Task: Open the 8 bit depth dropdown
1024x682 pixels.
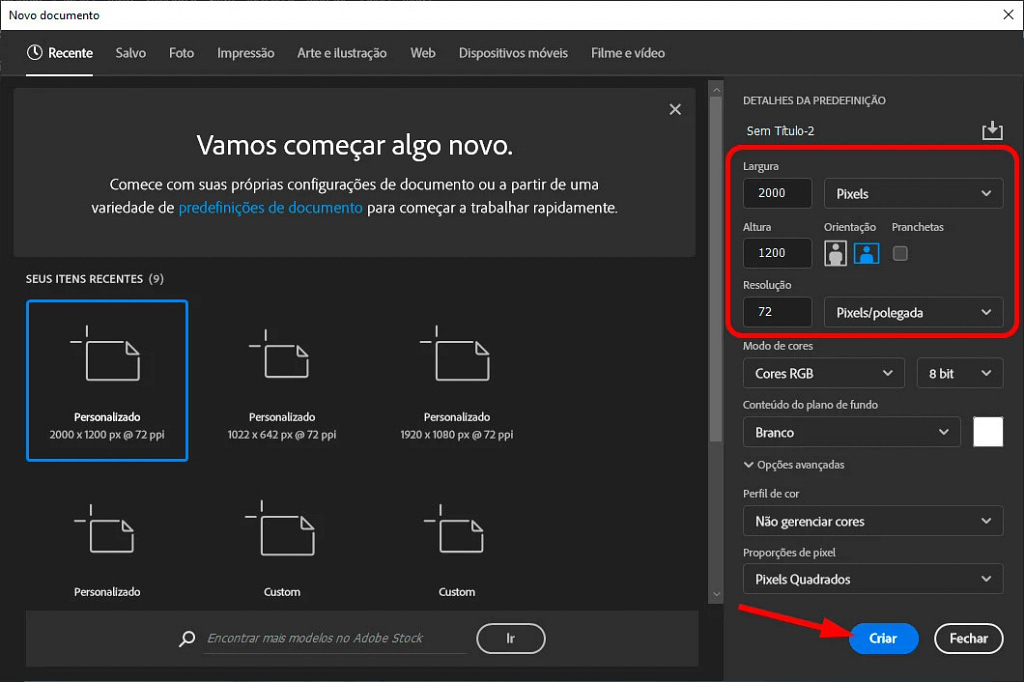Action: tap(959, 373)
